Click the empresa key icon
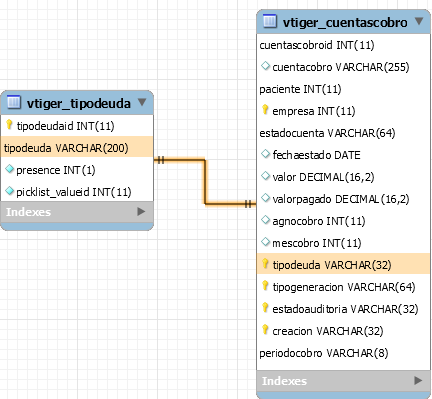This screenshot has height=399, width=432. pos(265,110)
